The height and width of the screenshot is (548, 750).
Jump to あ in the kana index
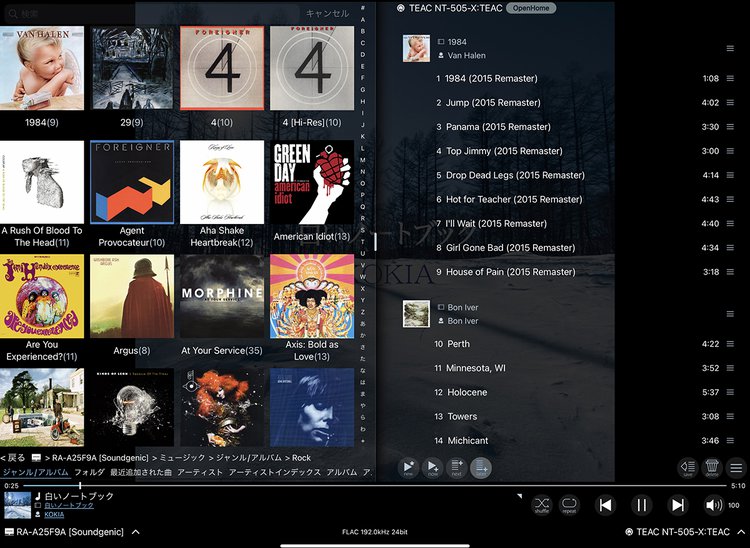(363, 324)
